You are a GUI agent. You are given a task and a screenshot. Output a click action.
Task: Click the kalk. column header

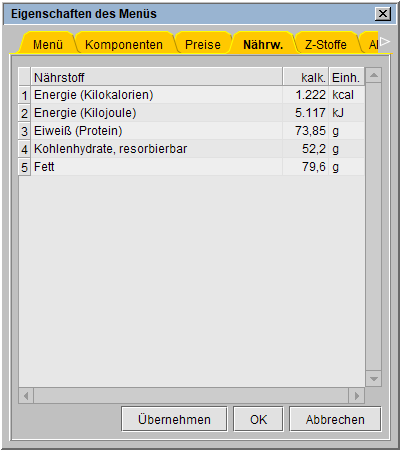(x=306, y=77)
